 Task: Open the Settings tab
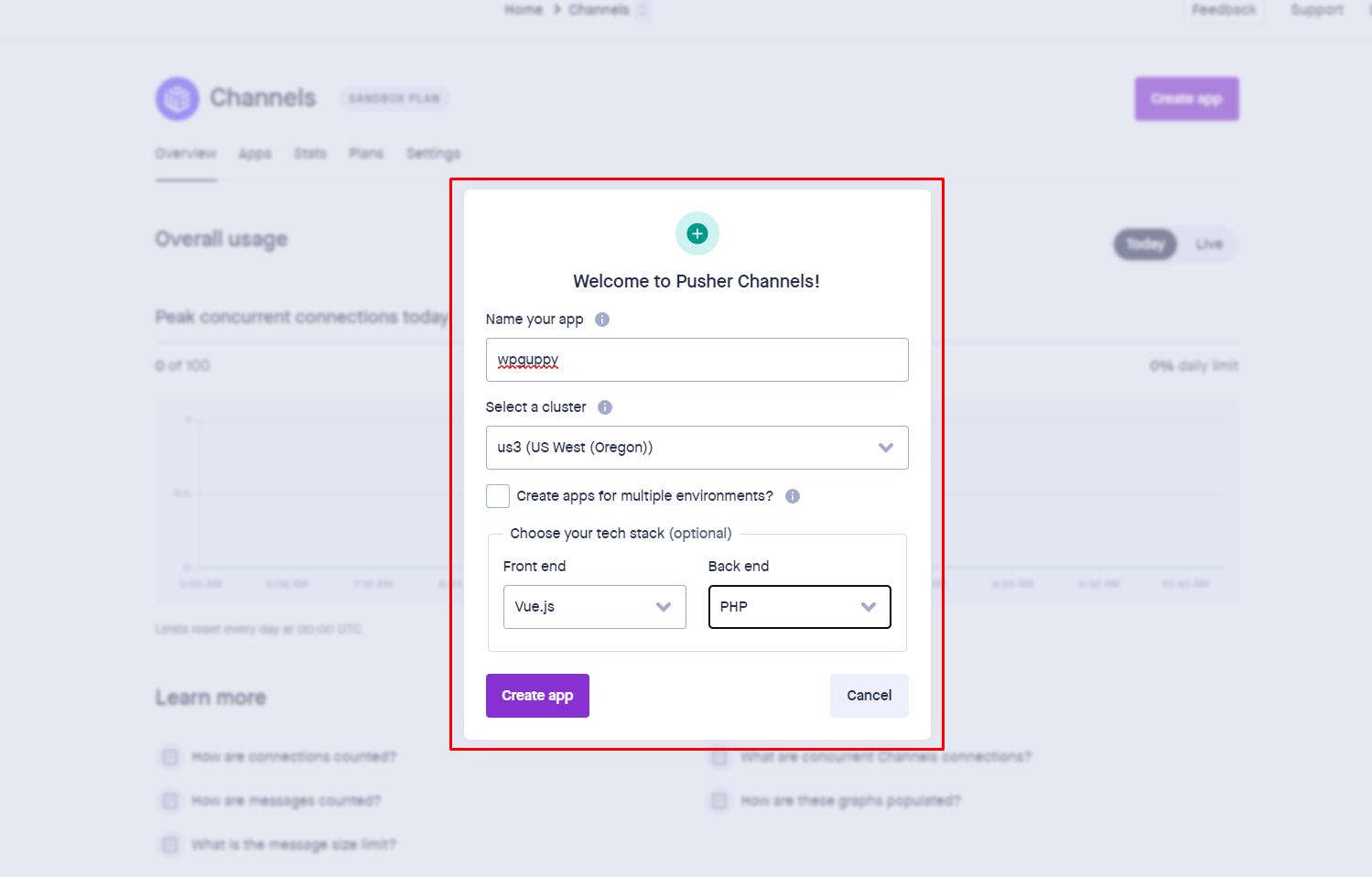point(433,154)
